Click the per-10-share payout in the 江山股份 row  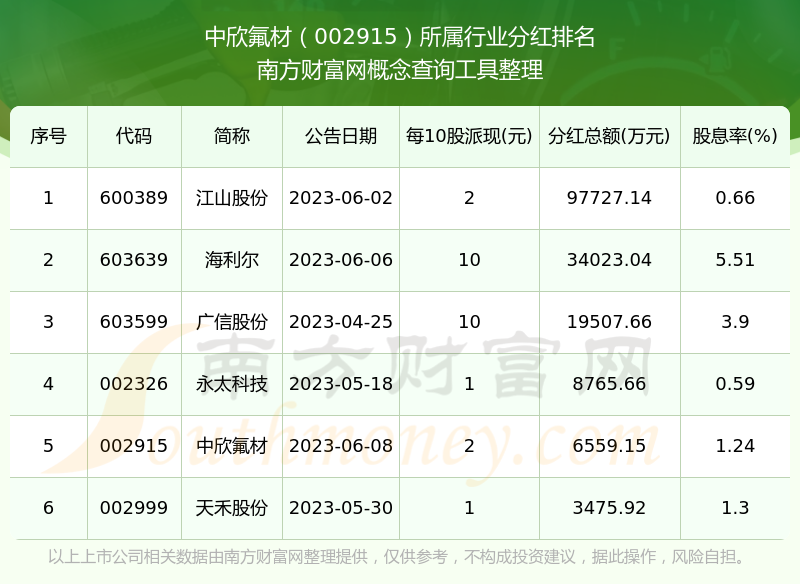click(469, 198)
